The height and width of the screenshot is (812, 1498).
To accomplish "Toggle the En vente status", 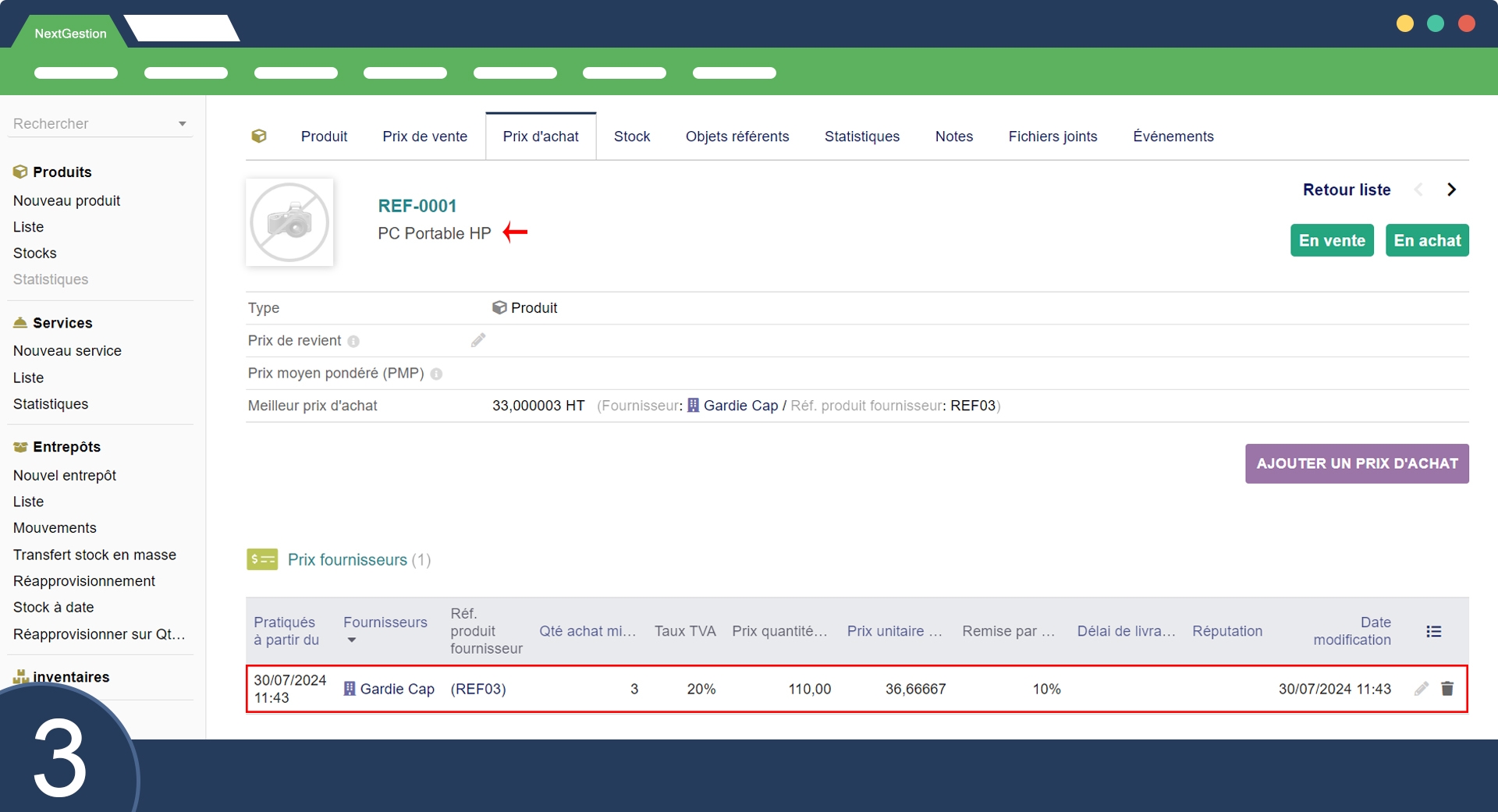I will tap(1332, 240).
